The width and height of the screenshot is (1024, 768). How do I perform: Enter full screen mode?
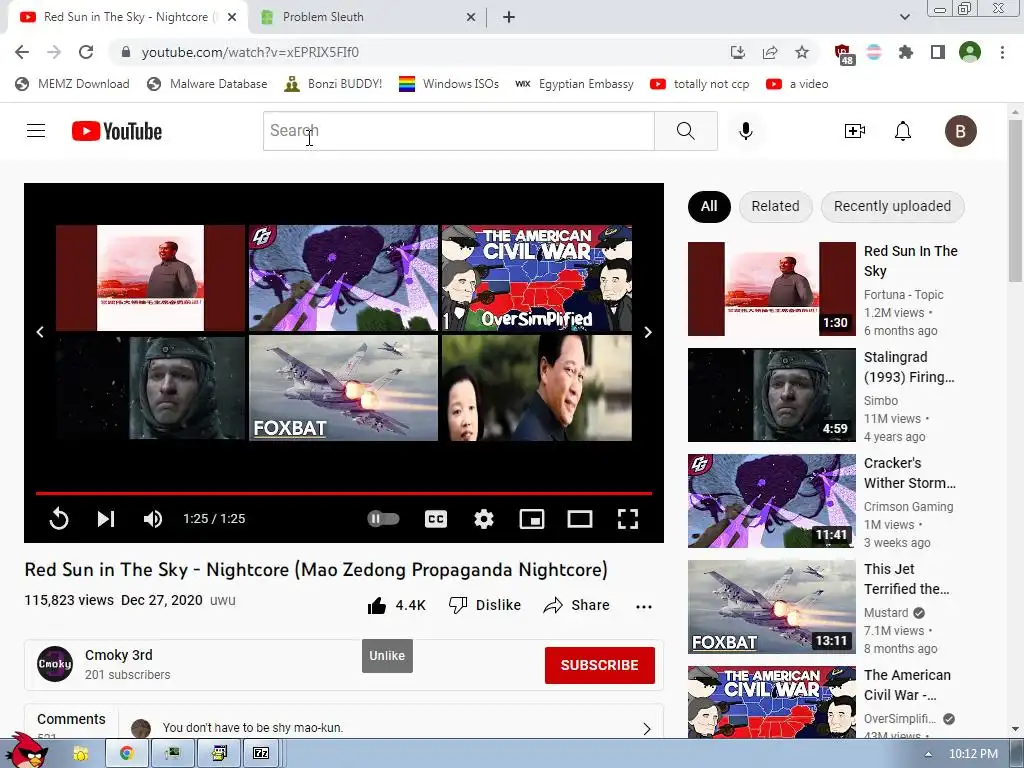click(x=628, y=519)
